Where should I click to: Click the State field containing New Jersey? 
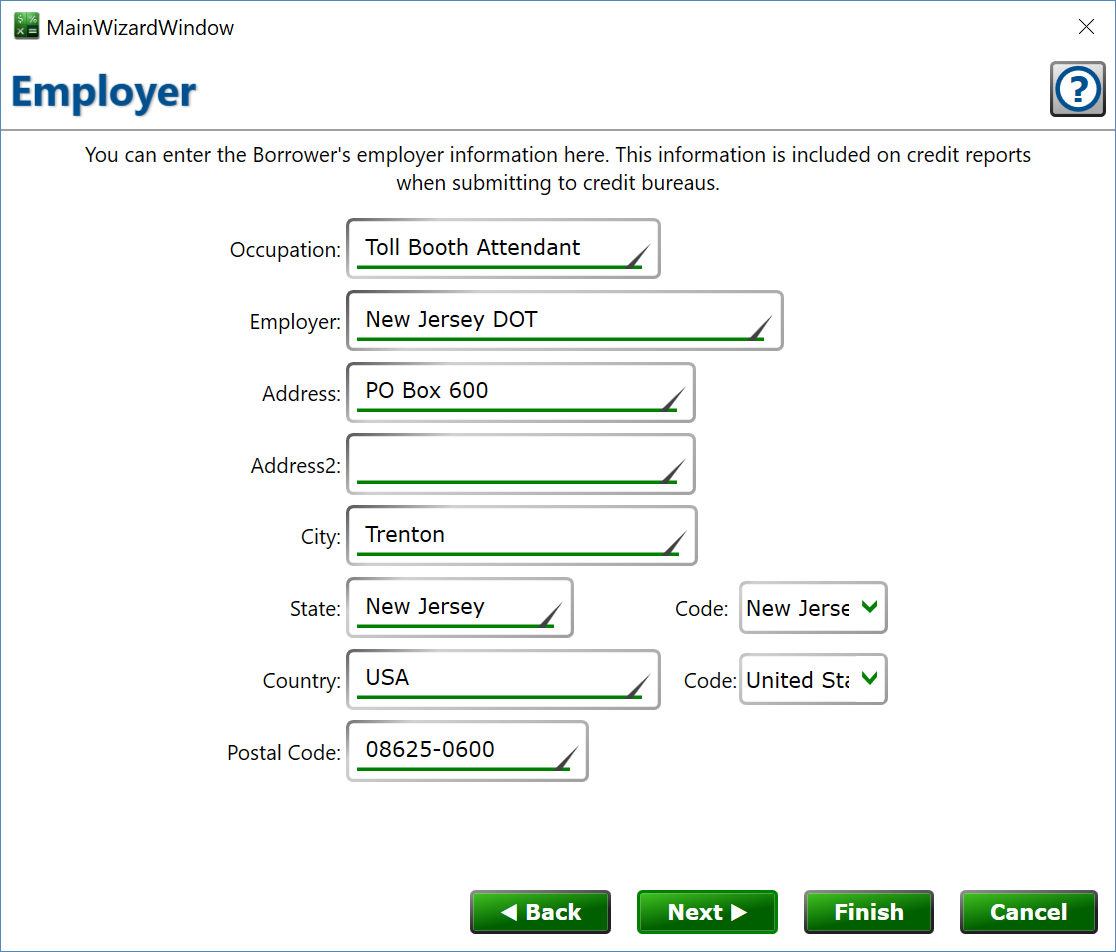click(460, 608)
